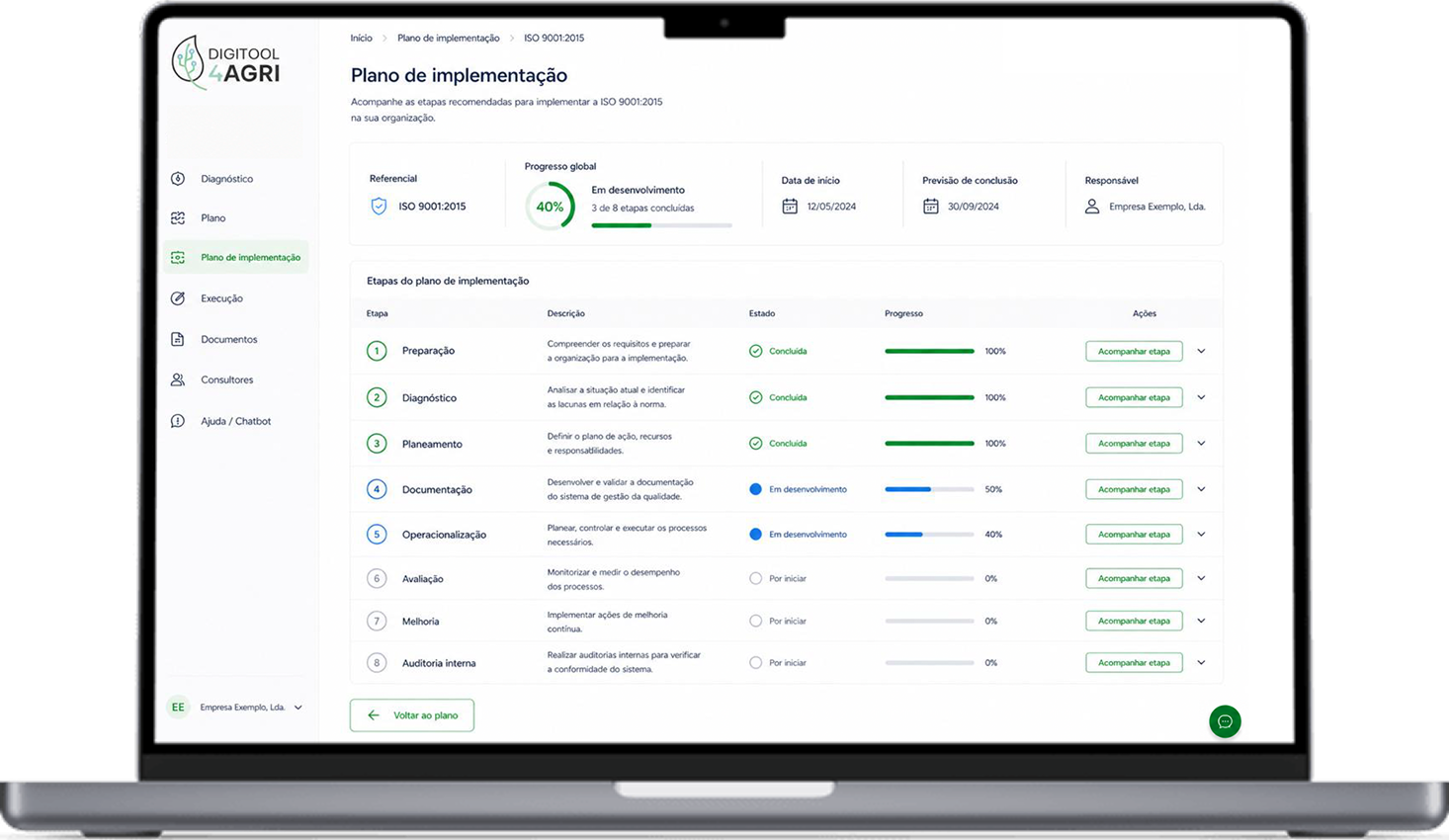Open Ajuda / Chatbot in the sidebar
This screenshot has height=840, width=1449.
236,421
